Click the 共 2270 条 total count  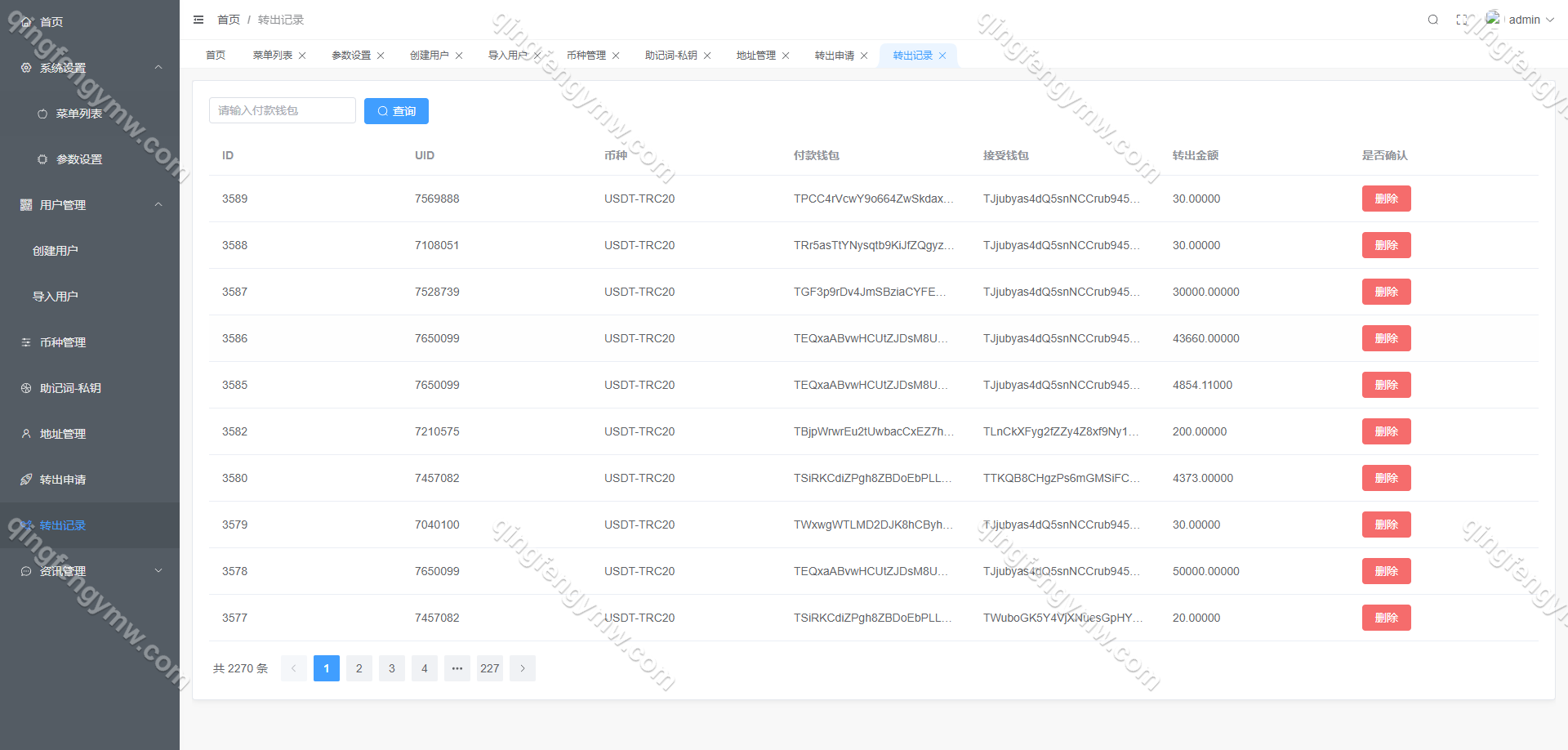tap(240, 668)
